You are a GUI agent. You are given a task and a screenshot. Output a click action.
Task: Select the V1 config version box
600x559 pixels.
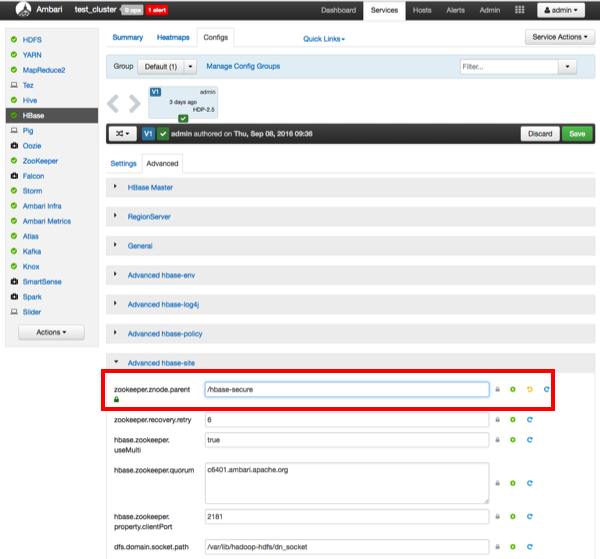tap(183, 103)
